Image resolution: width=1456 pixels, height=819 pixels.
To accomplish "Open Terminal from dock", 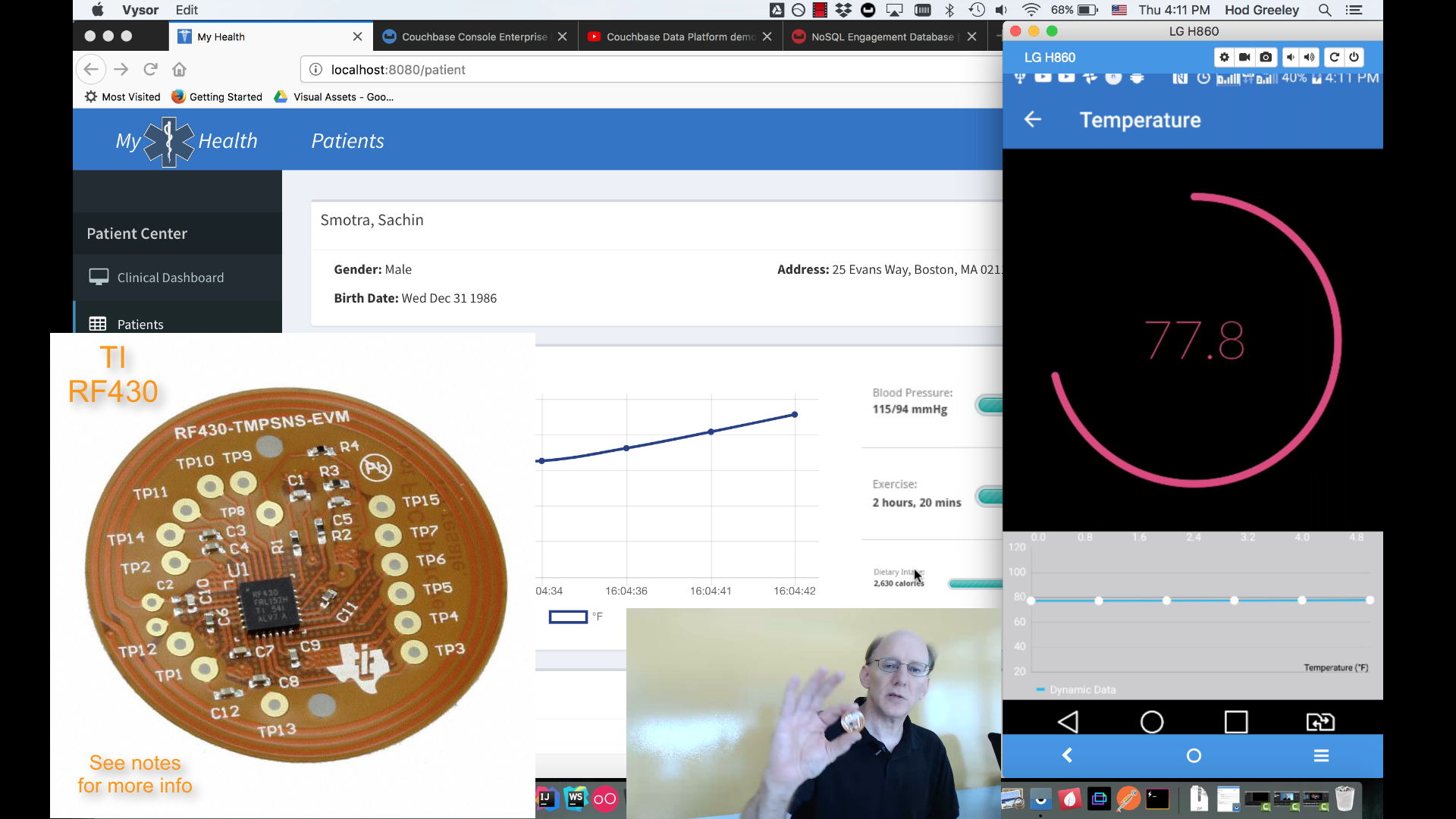I will [1157, 799].
